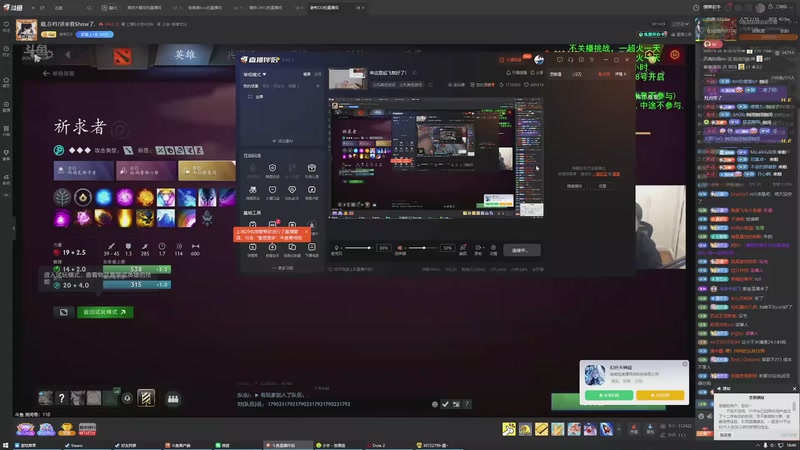This screenshot has width=800, height=450.
Task: Select the purple Wex orb ability
Action: click(x=124, y=197)
